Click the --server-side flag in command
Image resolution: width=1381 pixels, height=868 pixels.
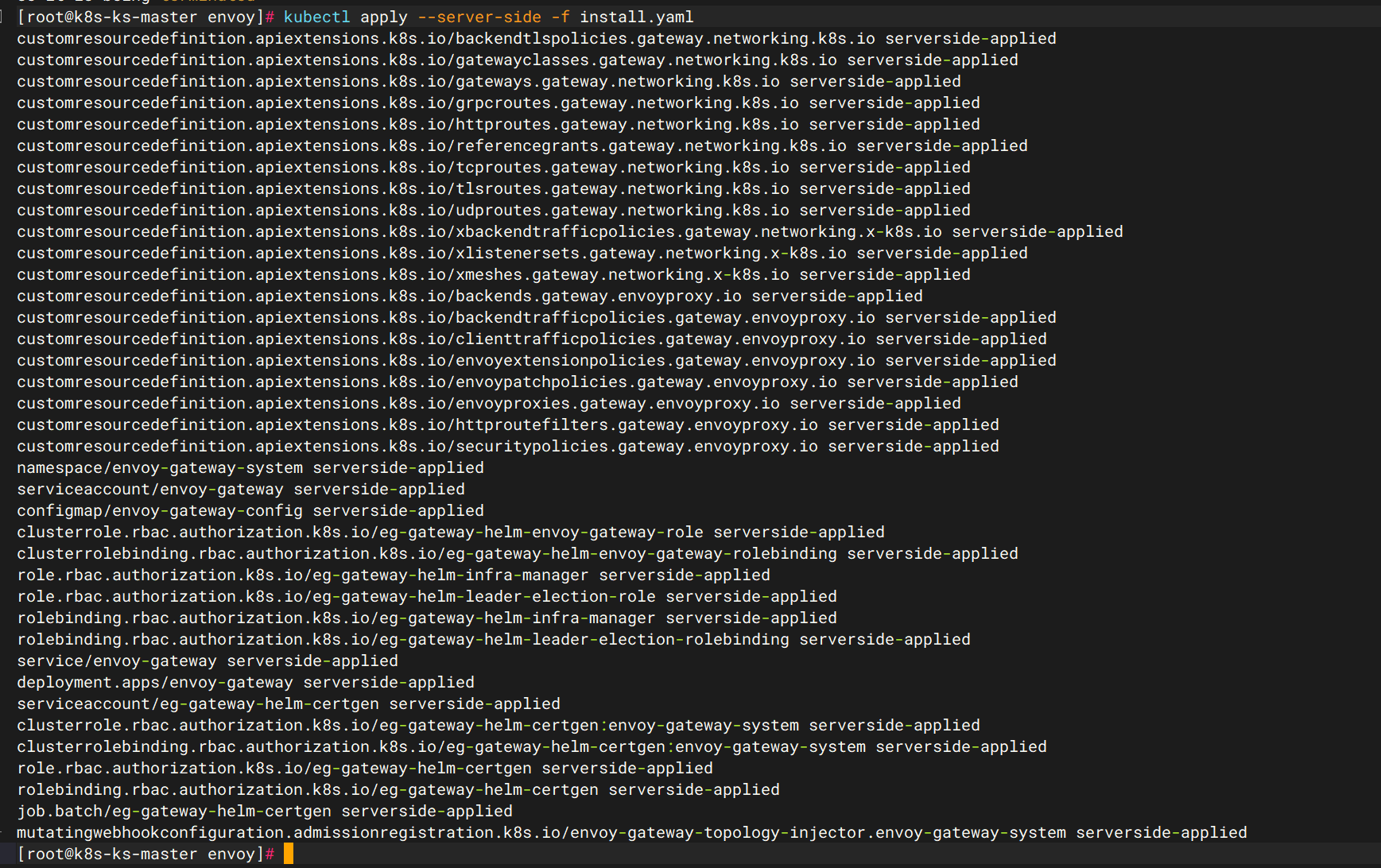pyautogui.click(x=479, y=17)
